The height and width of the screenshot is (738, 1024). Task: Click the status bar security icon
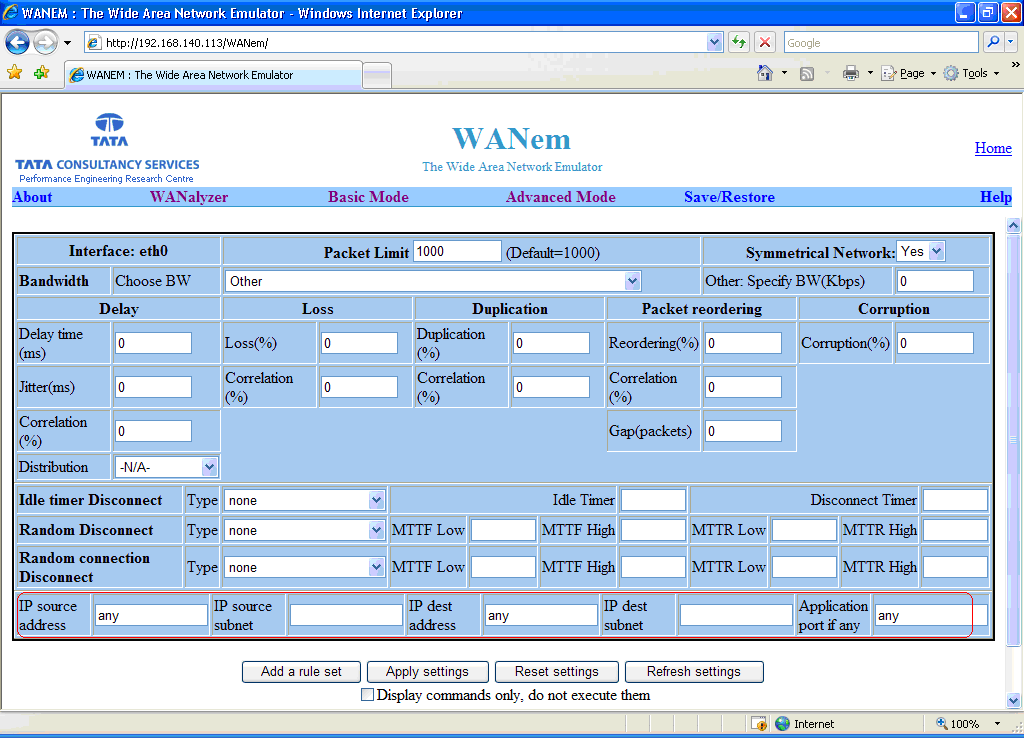[x=758, y=724]
